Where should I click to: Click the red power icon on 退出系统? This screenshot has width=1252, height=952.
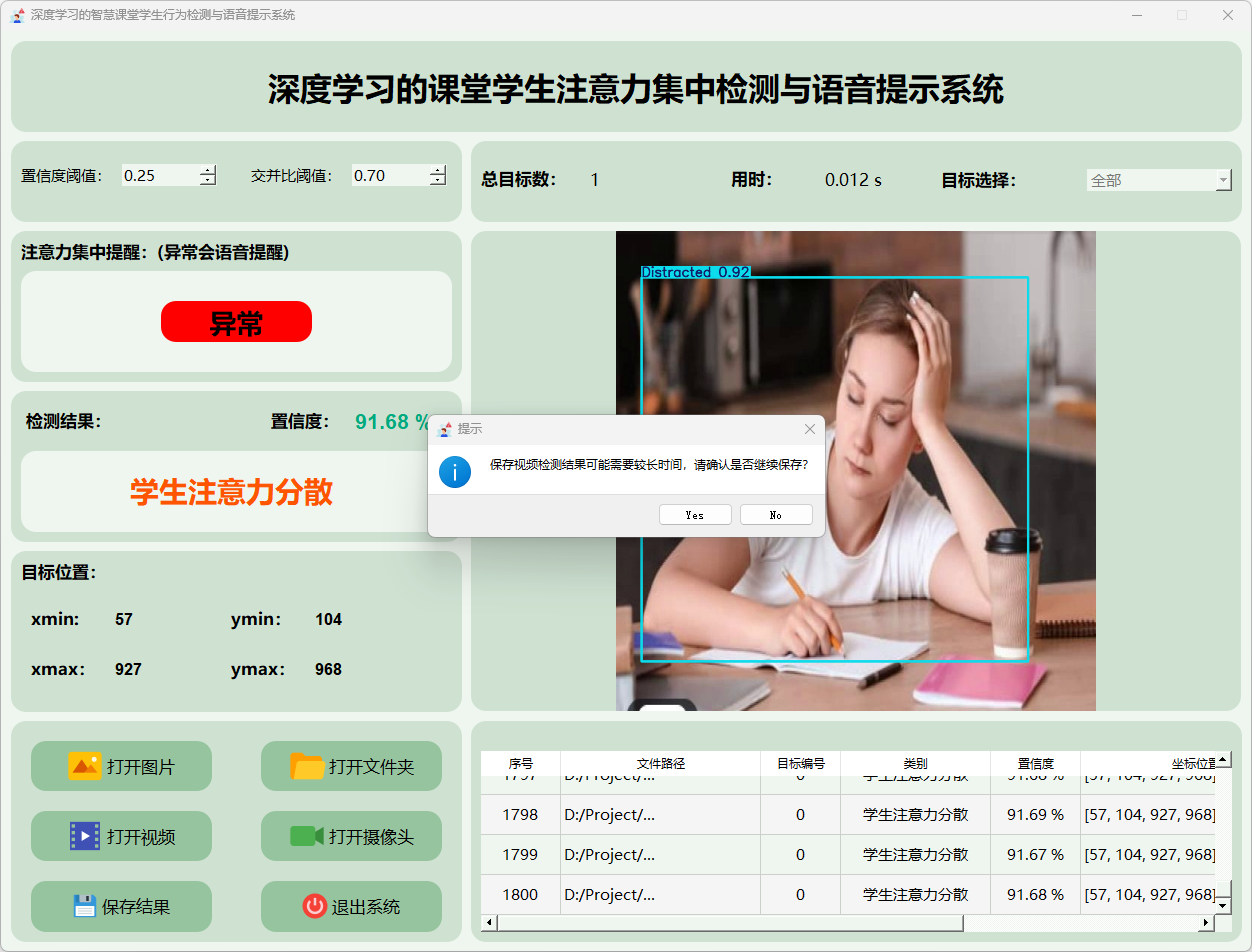[314, 906]
